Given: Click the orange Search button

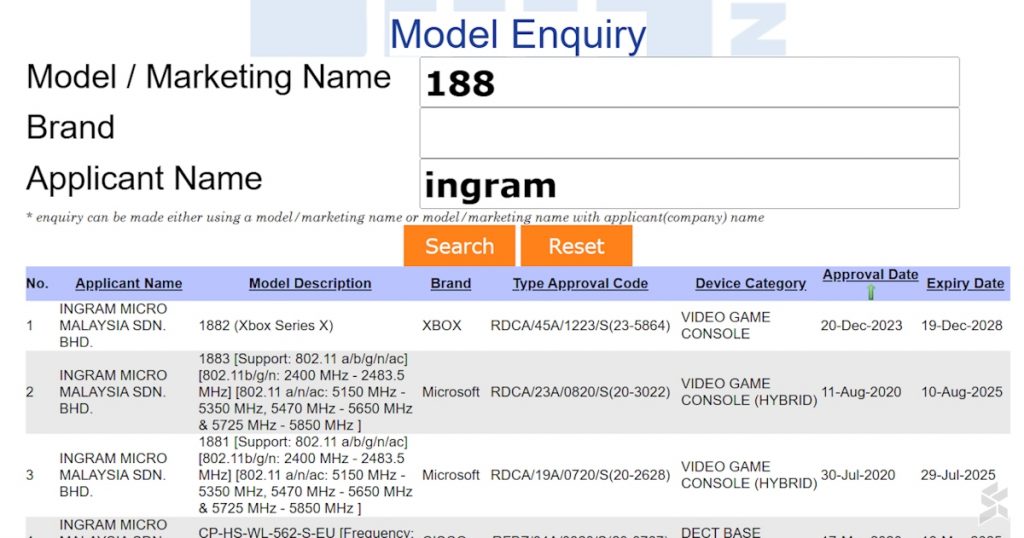Looking at the screenshot, I should pos(459,246).
